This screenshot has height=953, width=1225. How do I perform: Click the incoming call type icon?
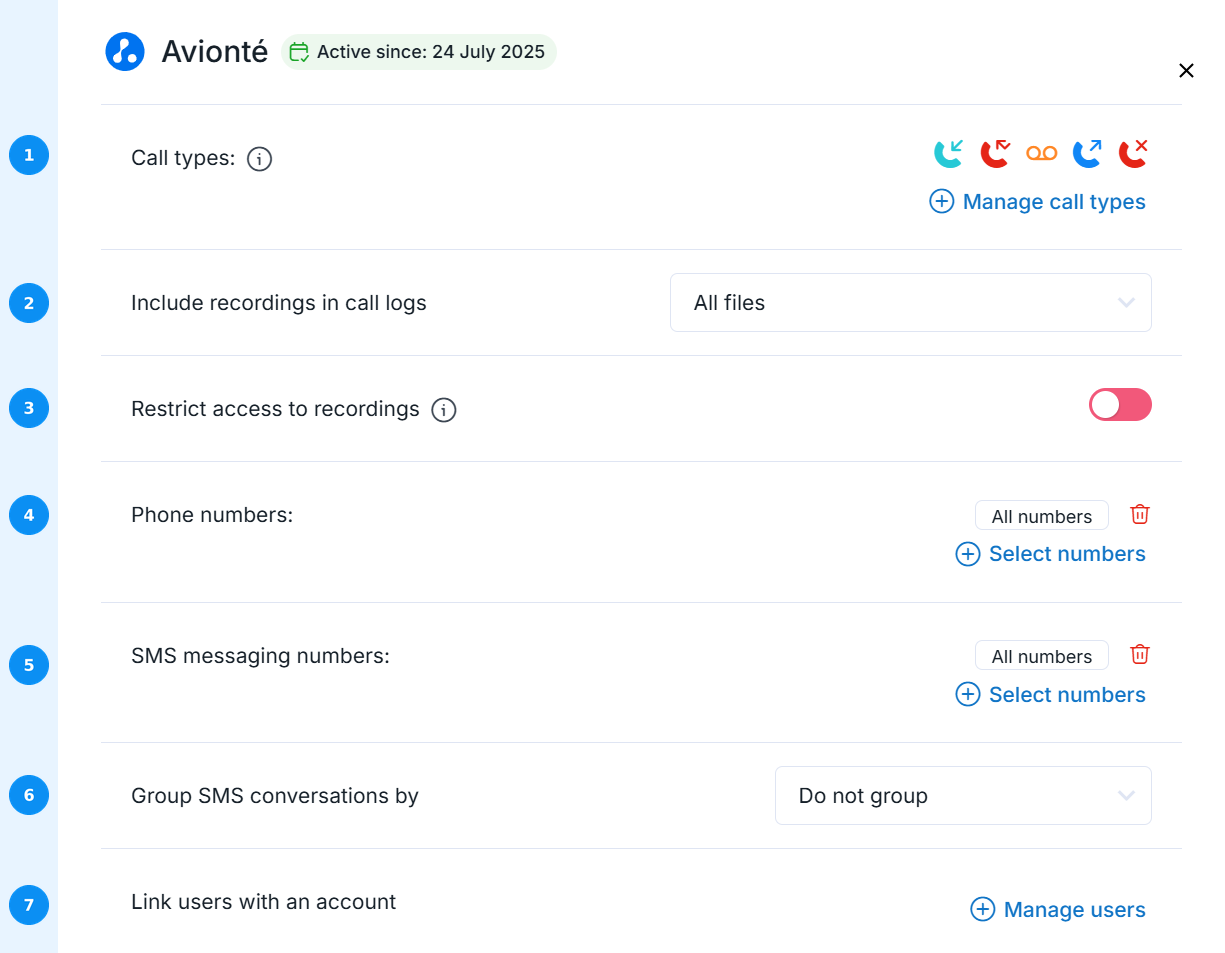[948, 153]
